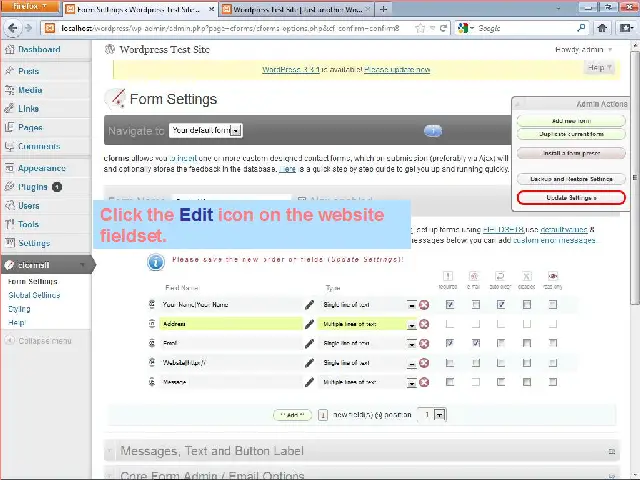640x480 pixels.
Task: Click the Please update now link
Action: click(397, 70)
